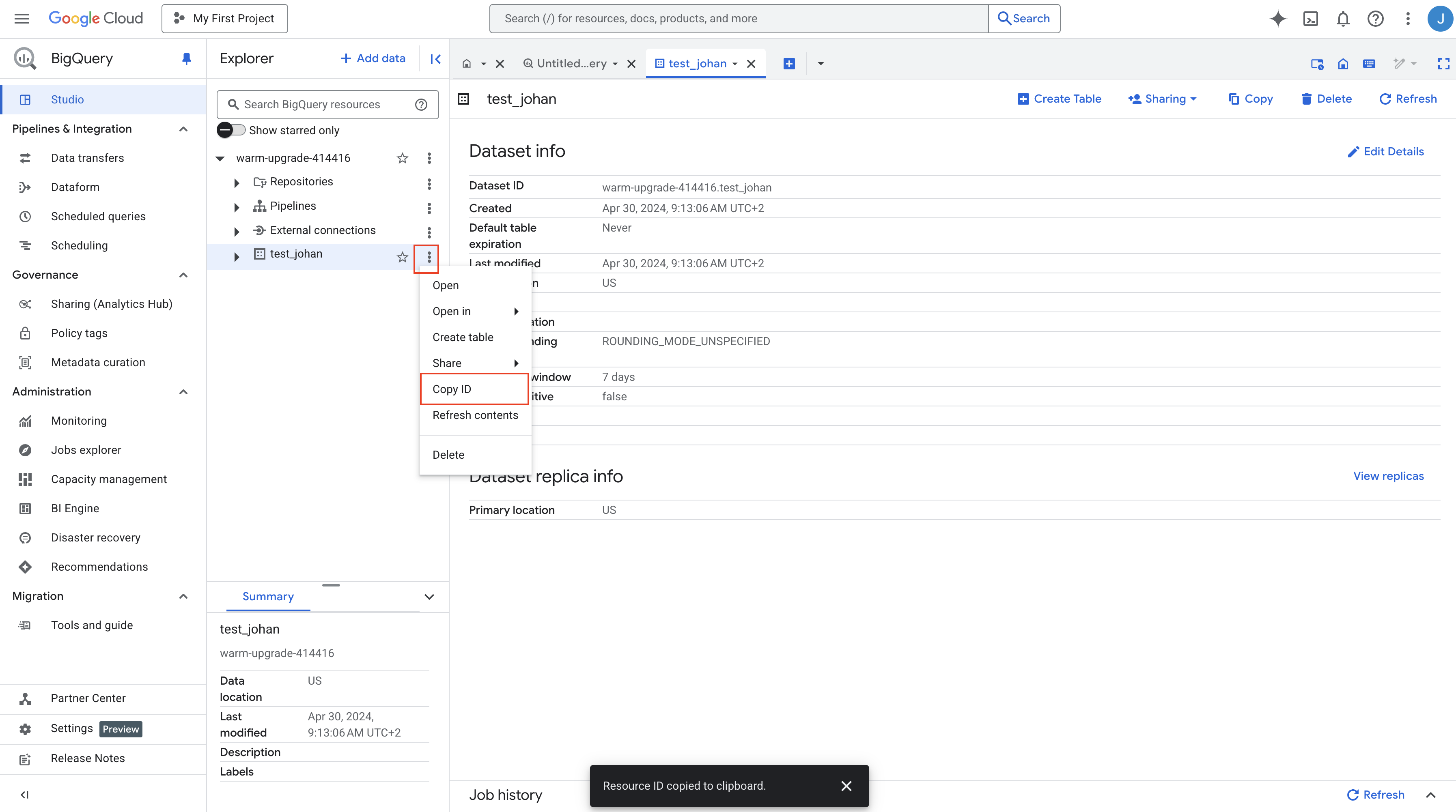
Task: Unpin BigQuery using the pin icon
Action: click(187, 58)
